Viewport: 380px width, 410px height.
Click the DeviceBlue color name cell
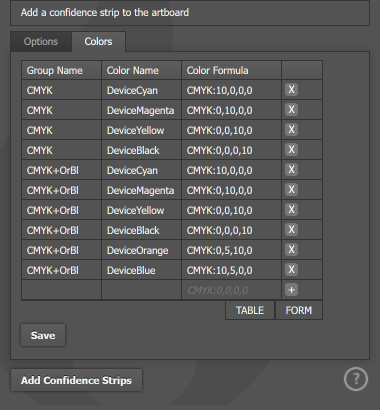(141, 270)
